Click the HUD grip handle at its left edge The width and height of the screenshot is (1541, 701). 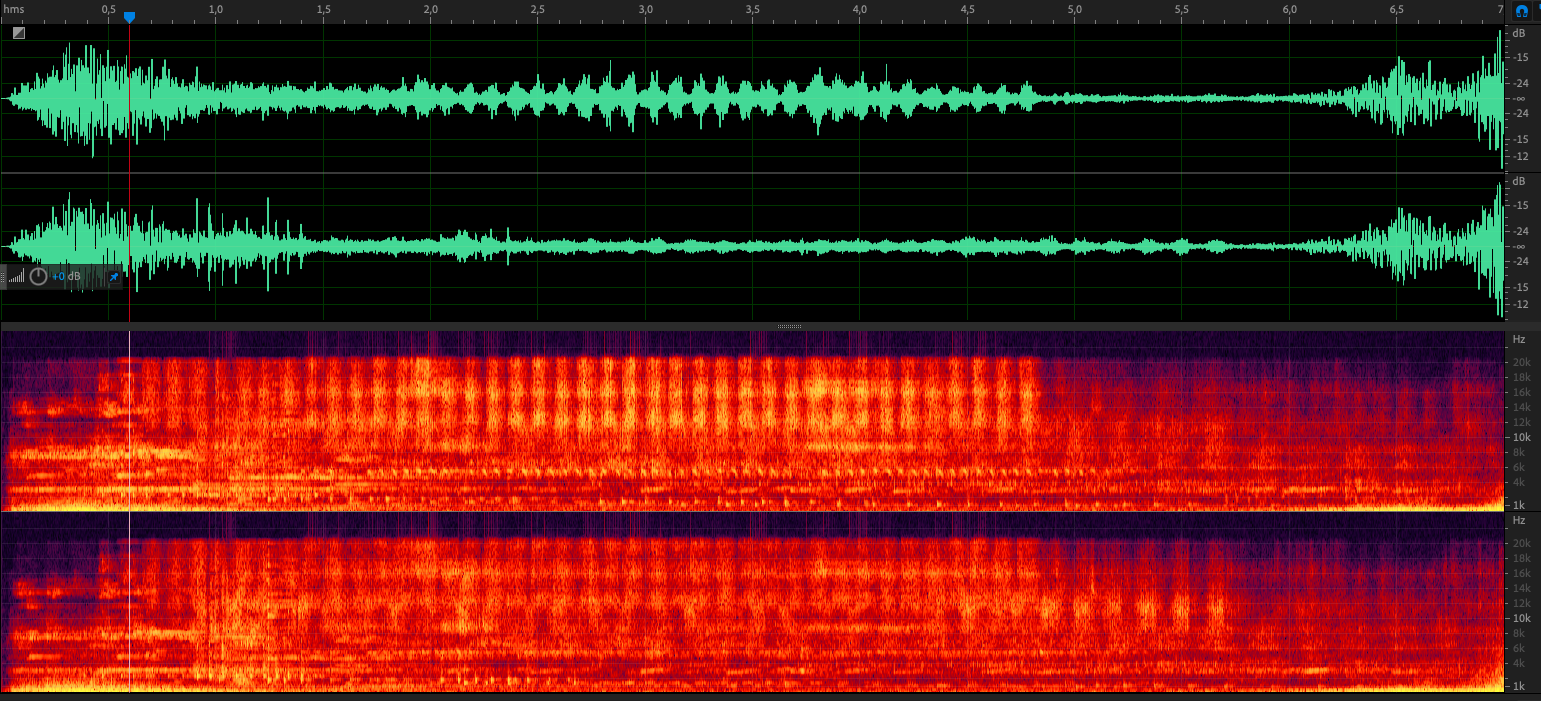tap(3, 277)
